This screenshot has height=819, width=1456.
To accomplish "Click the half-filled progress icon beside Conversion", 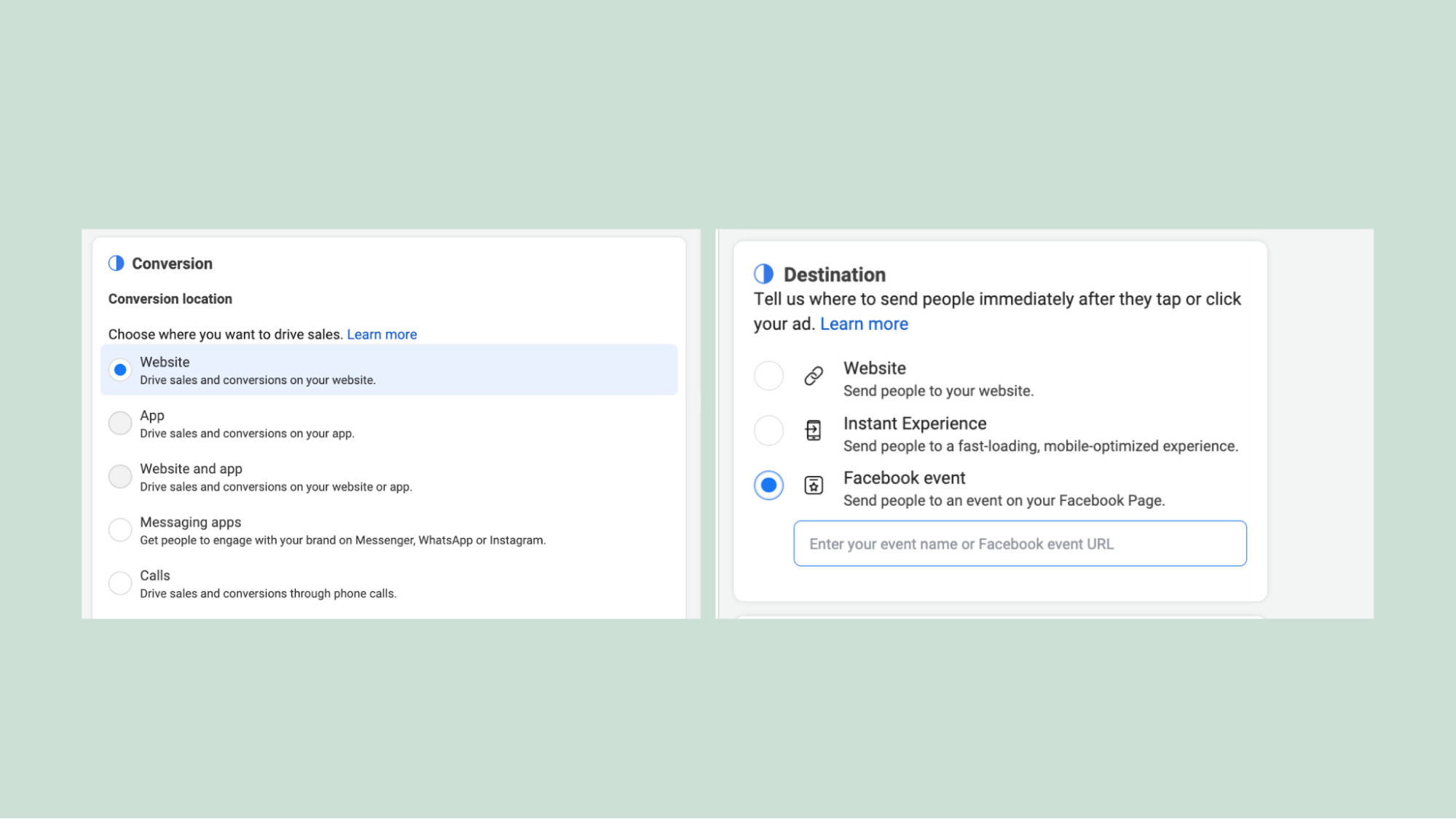I will pos(117,263).
